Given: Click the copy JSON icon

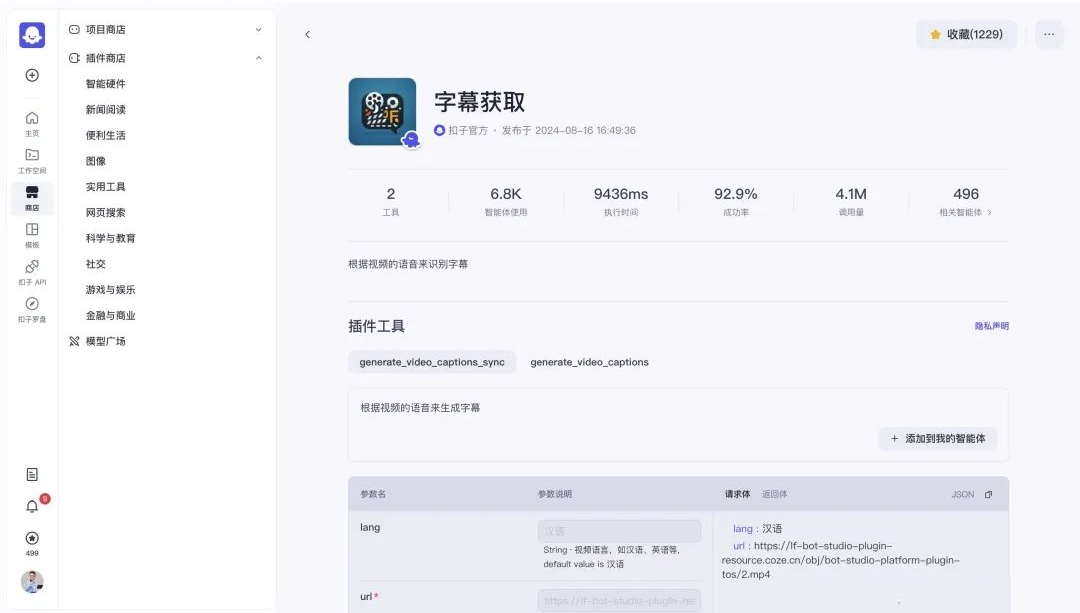Looking at the screenshot, I should [x=988, y=495].
